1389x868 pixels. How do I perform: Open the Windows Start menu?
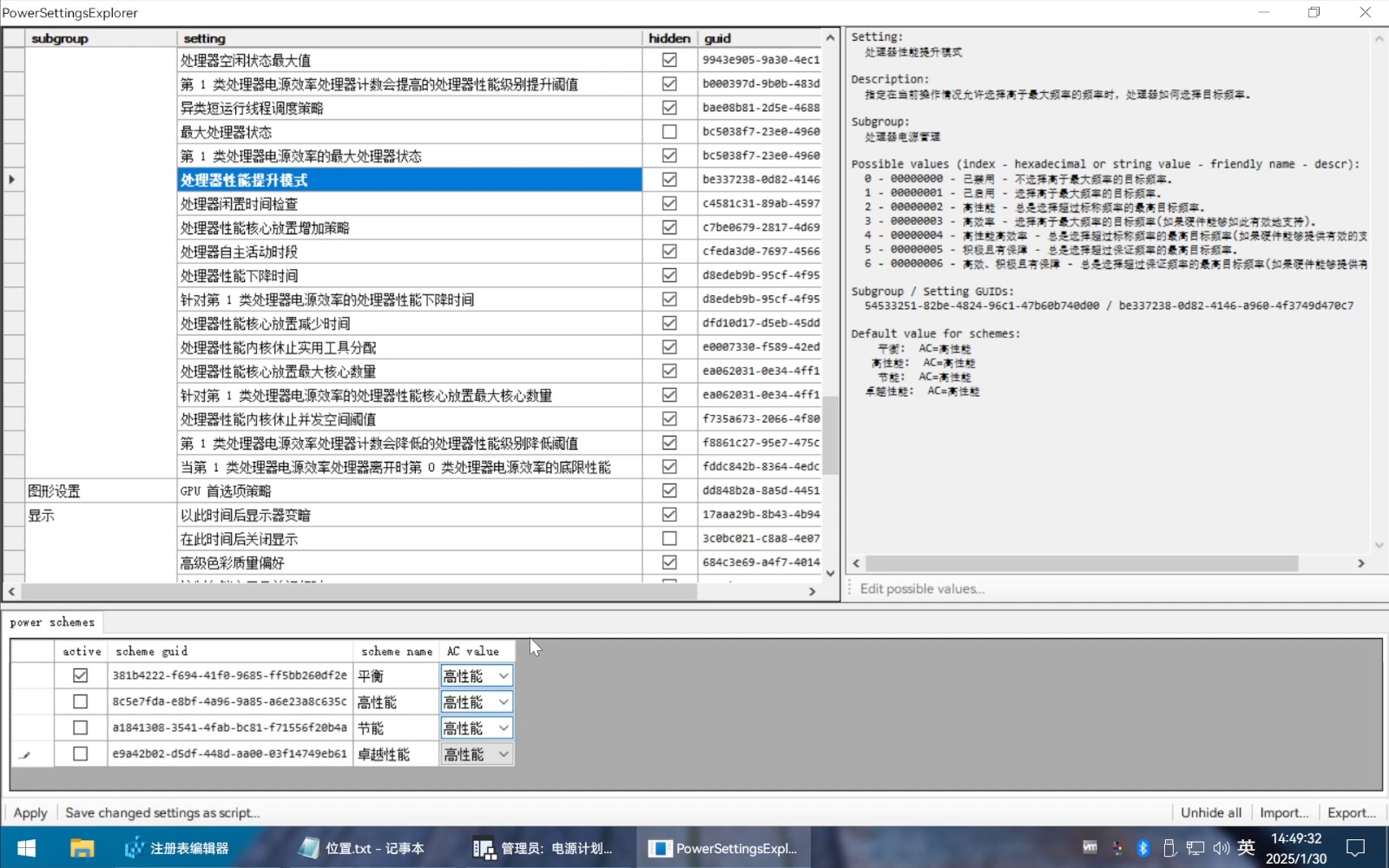pyautogui.click(x=26, y=848)
